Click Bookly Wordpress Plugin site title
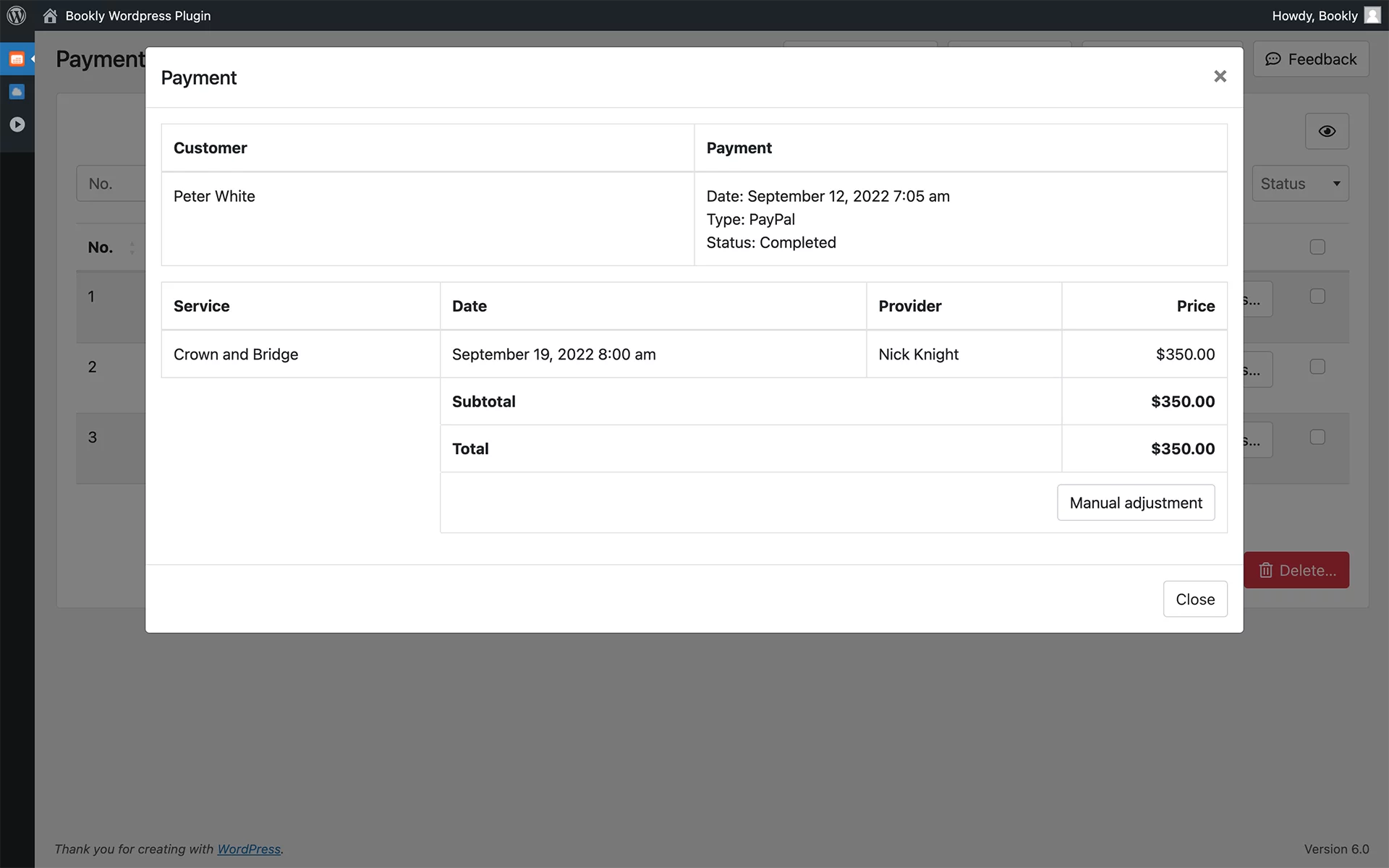This screenshot has height=868, width=1389. pos(138,15)
